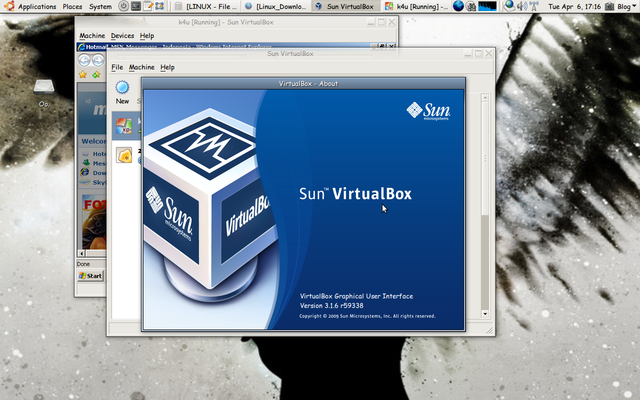Click Back arrow in guest Internet Explorer
The height and width of the screenshot is (400, 640).
pyautogui.click(x=84, y=60)
